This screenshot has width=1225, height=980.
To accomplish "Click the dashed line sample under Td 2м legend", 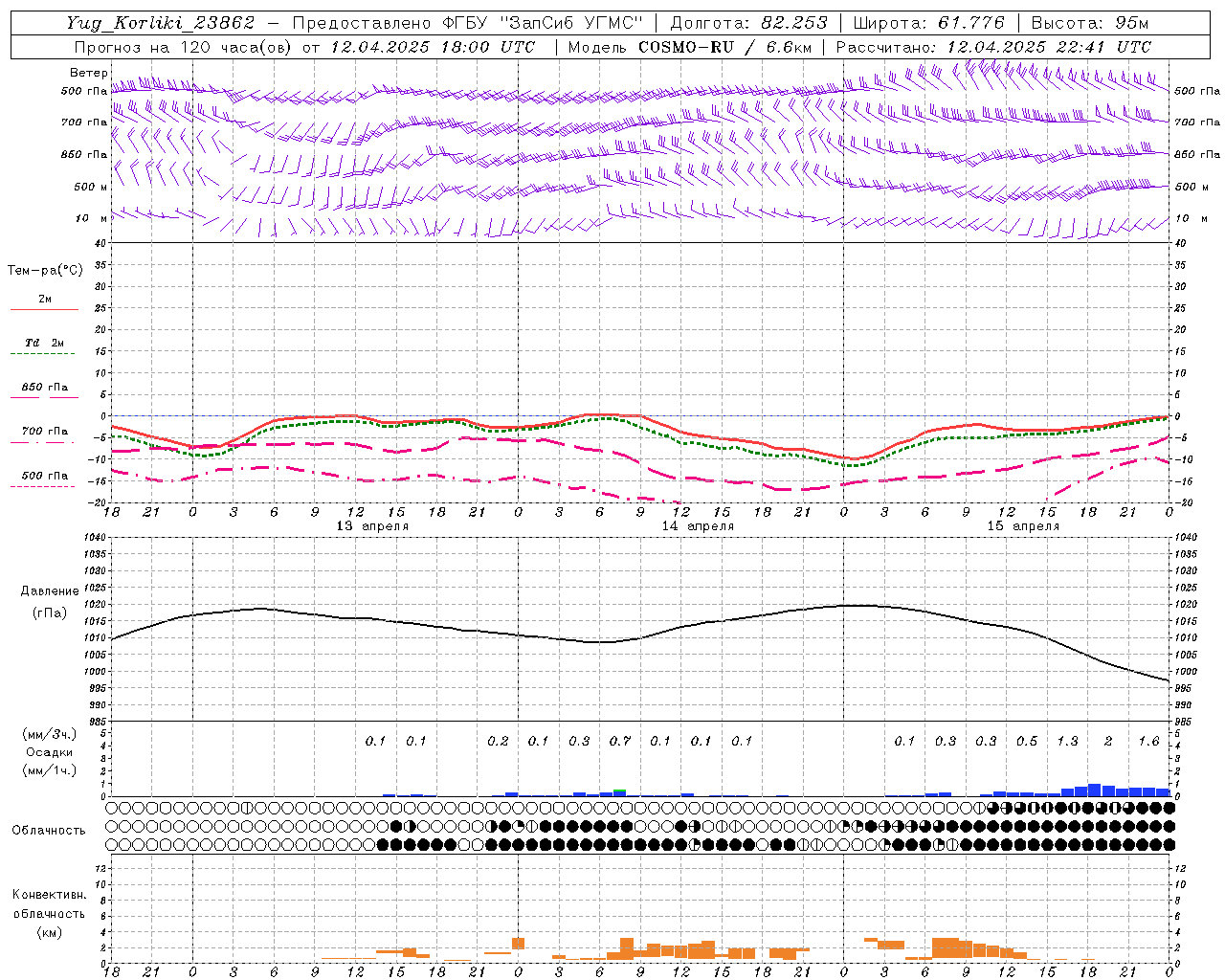I will (x=43, y=354).
